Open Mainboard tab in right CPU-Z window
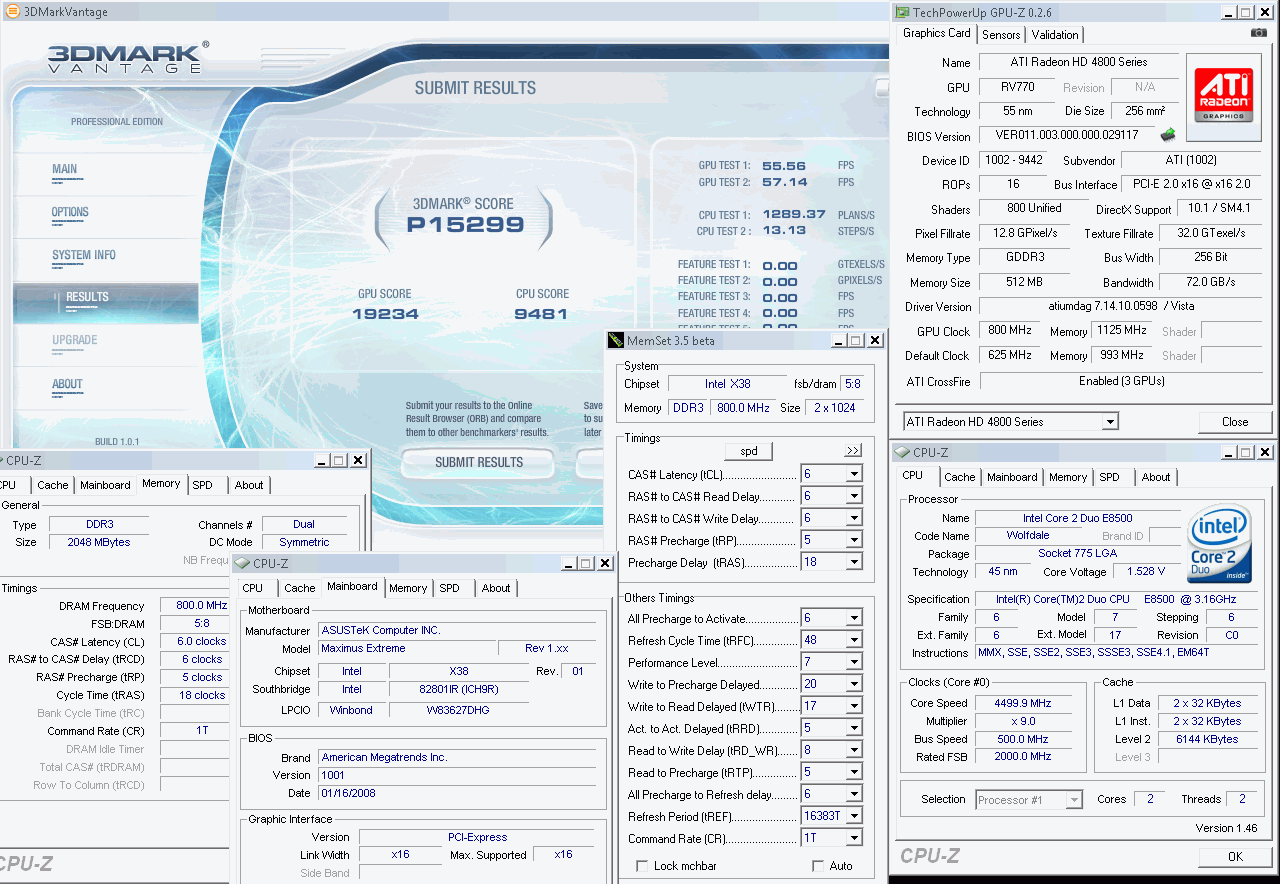 (1012, 477)
